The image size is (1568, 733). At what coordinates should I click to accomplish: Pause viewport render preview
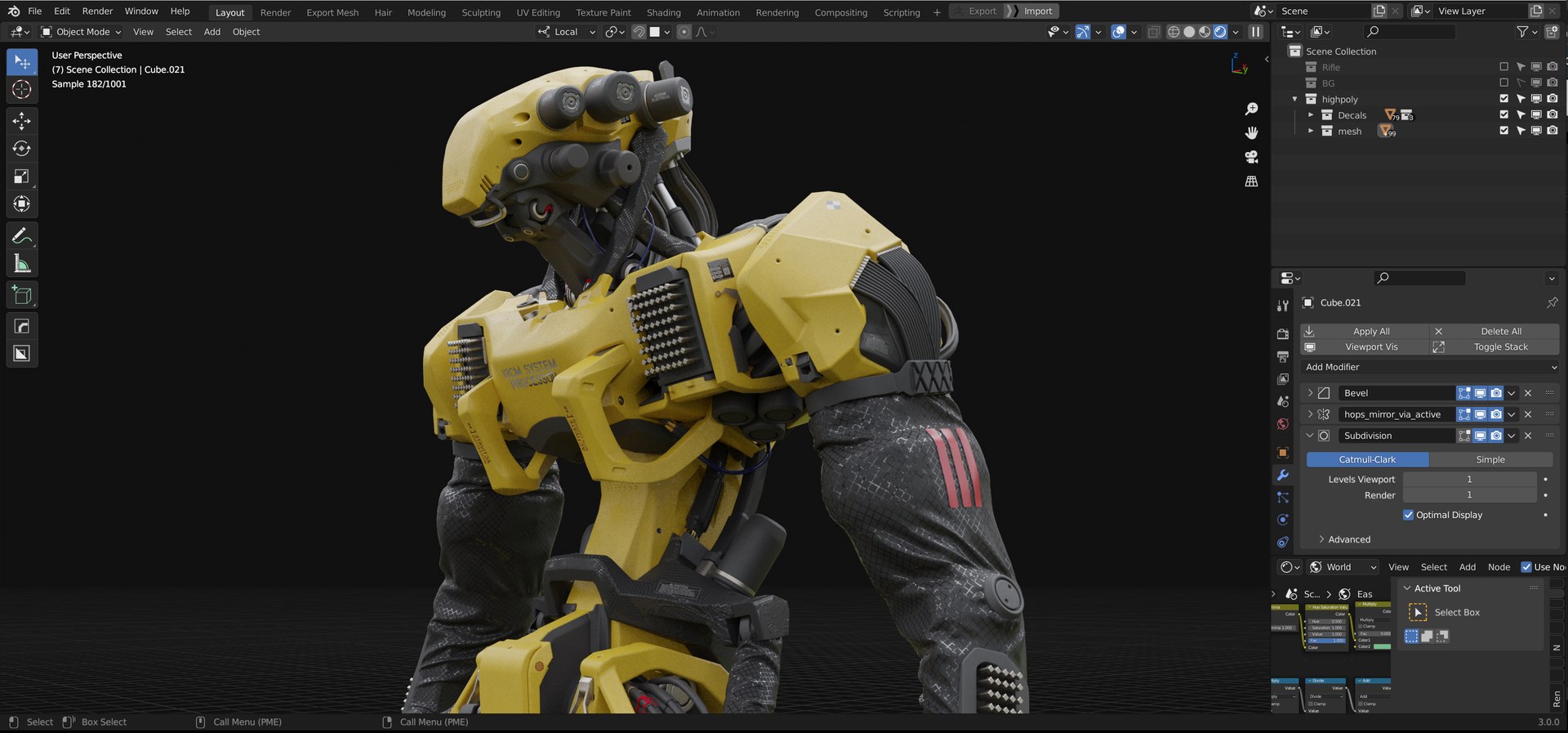(x=1256, y=32)
